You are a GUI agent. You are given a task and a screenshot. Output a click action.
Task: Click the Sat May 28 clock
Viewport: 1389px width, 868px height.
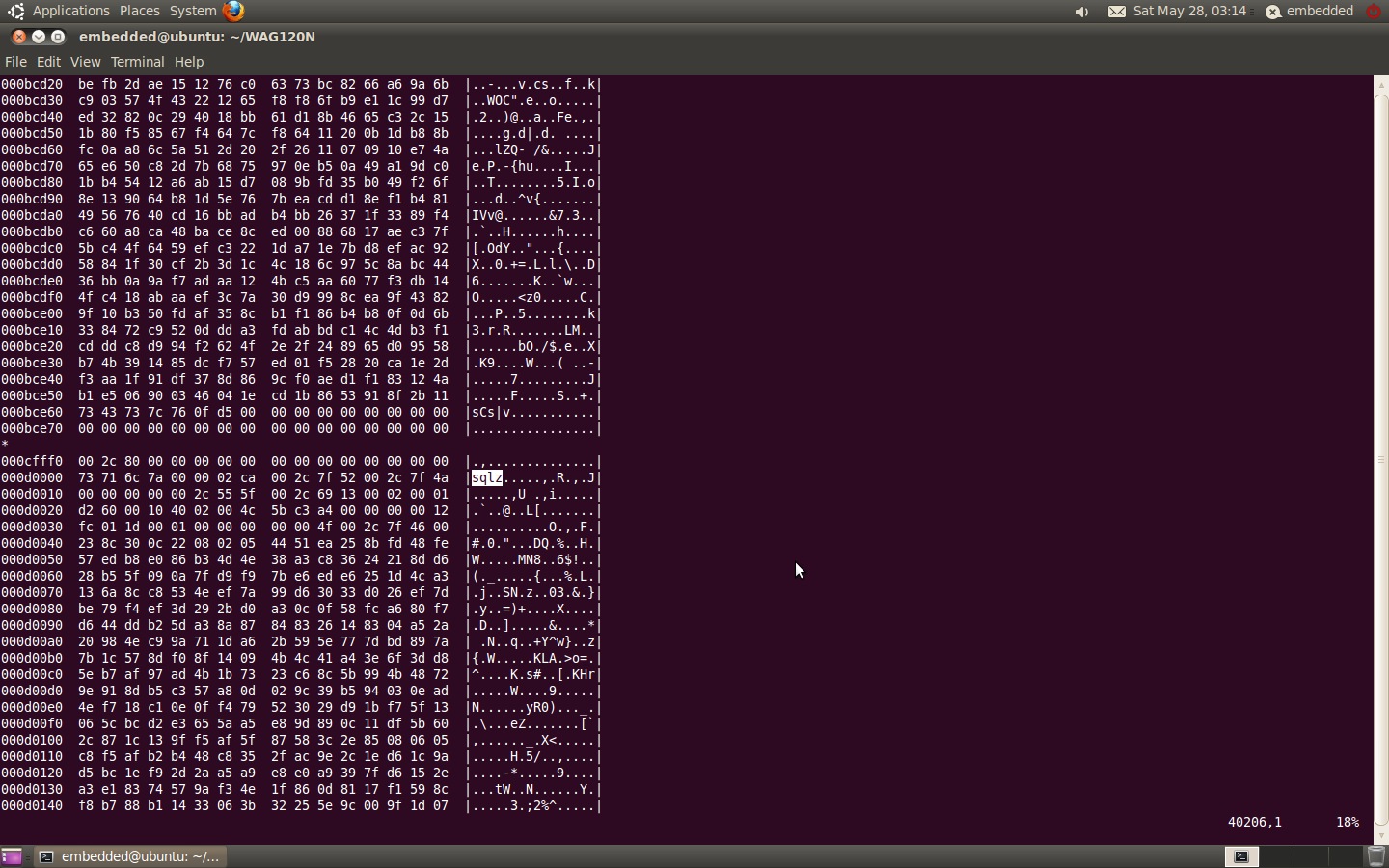(1189, 11)
